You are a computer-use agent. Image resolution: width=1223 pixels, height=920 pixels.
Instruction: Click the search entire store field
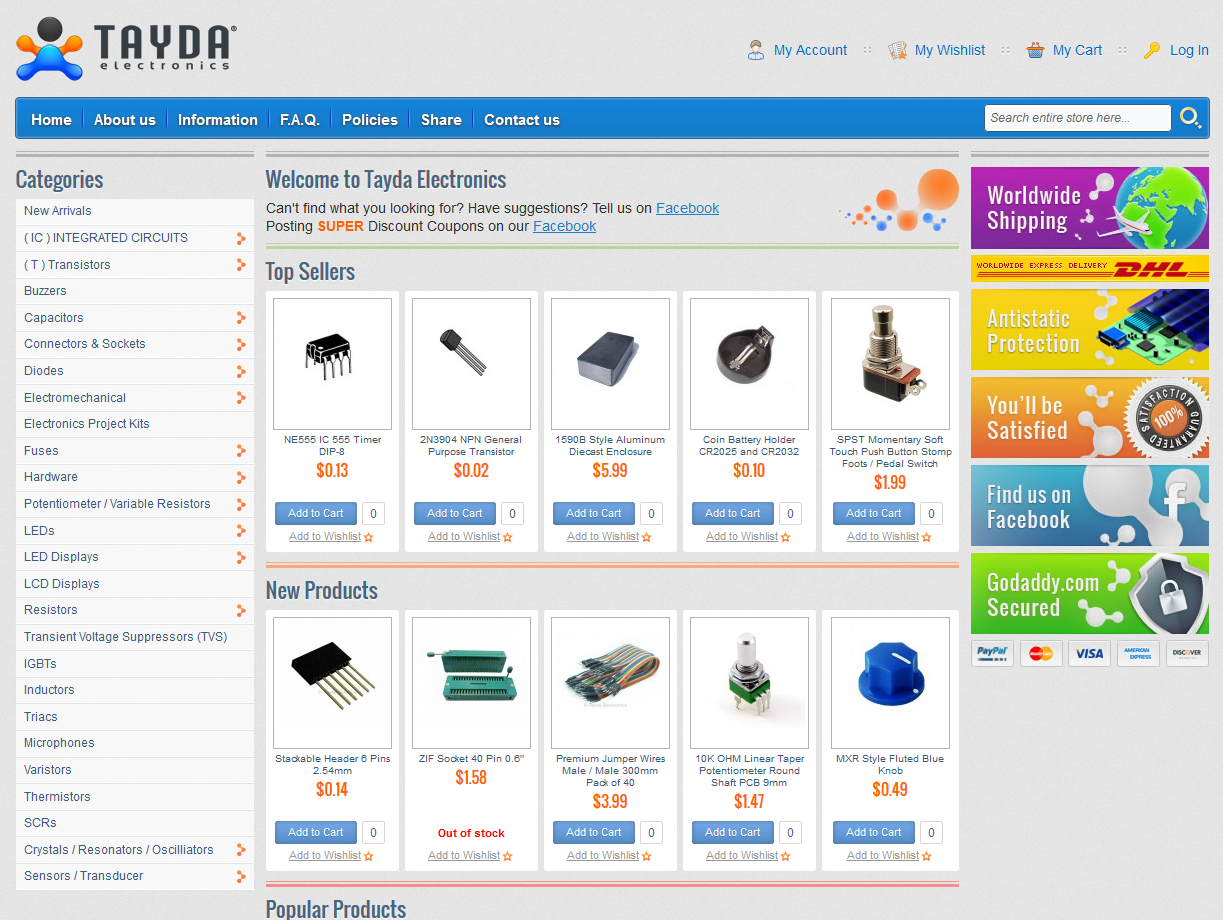point(1077,118)
